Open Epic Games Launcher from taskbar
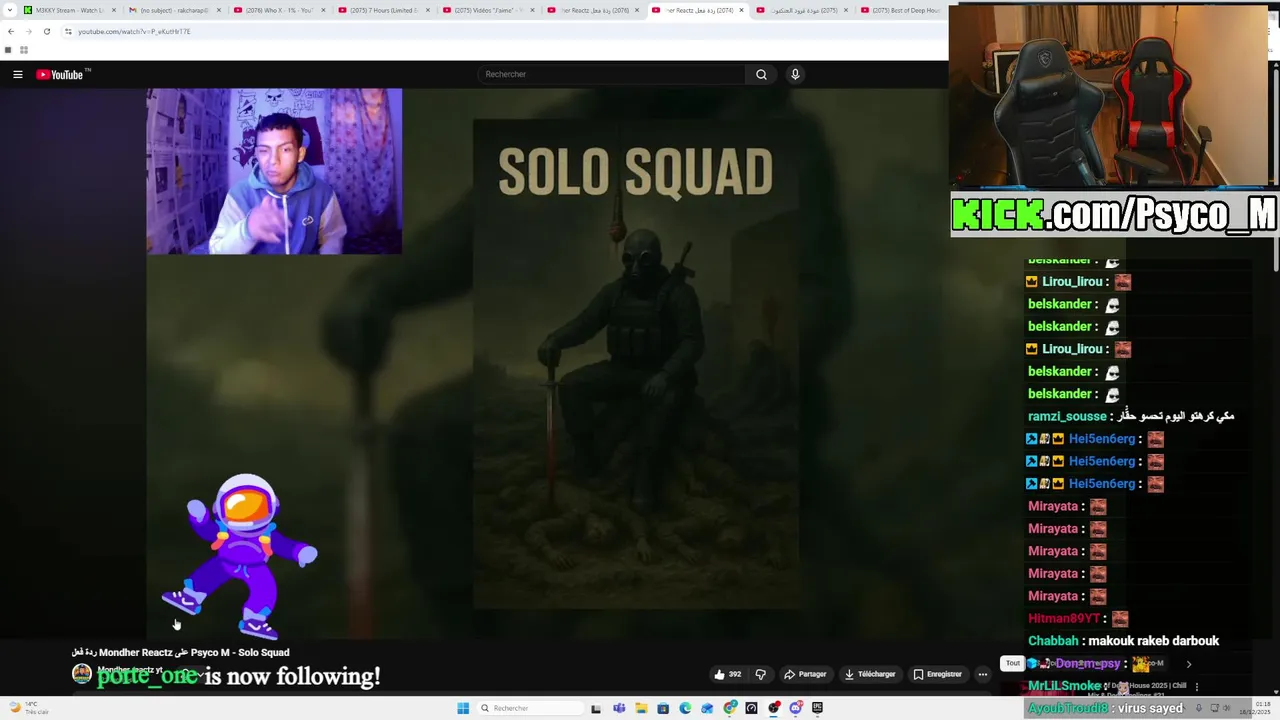This screenshot has width=1280, height=720. point(817,708)
